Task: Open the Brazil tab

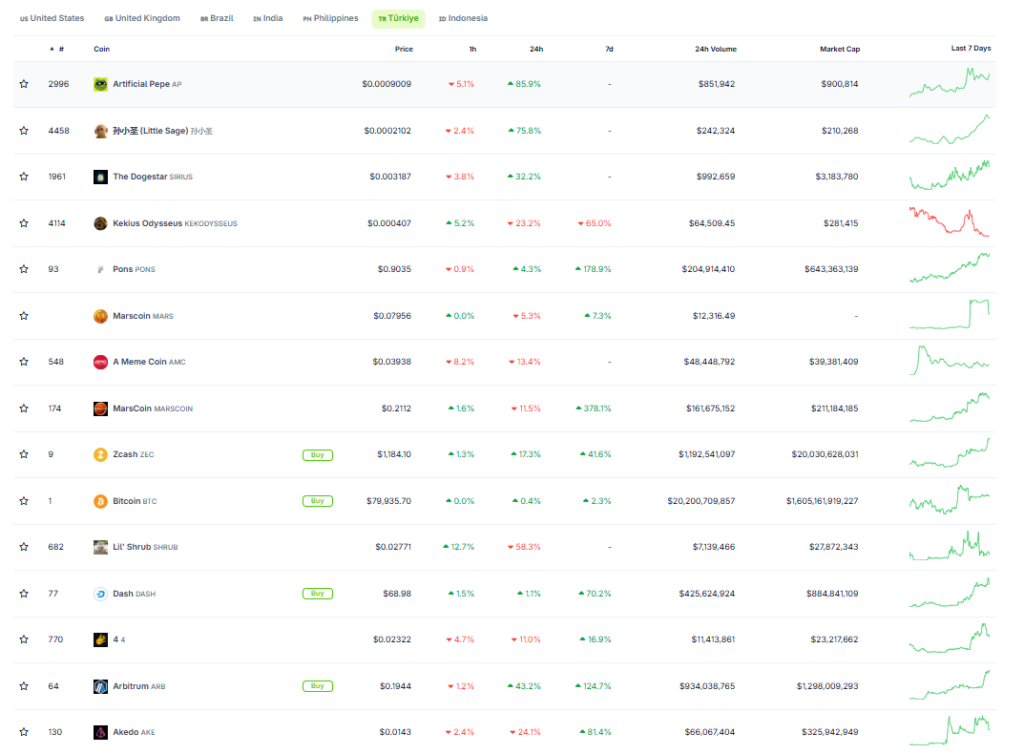Action: click(x=217, y=18)
